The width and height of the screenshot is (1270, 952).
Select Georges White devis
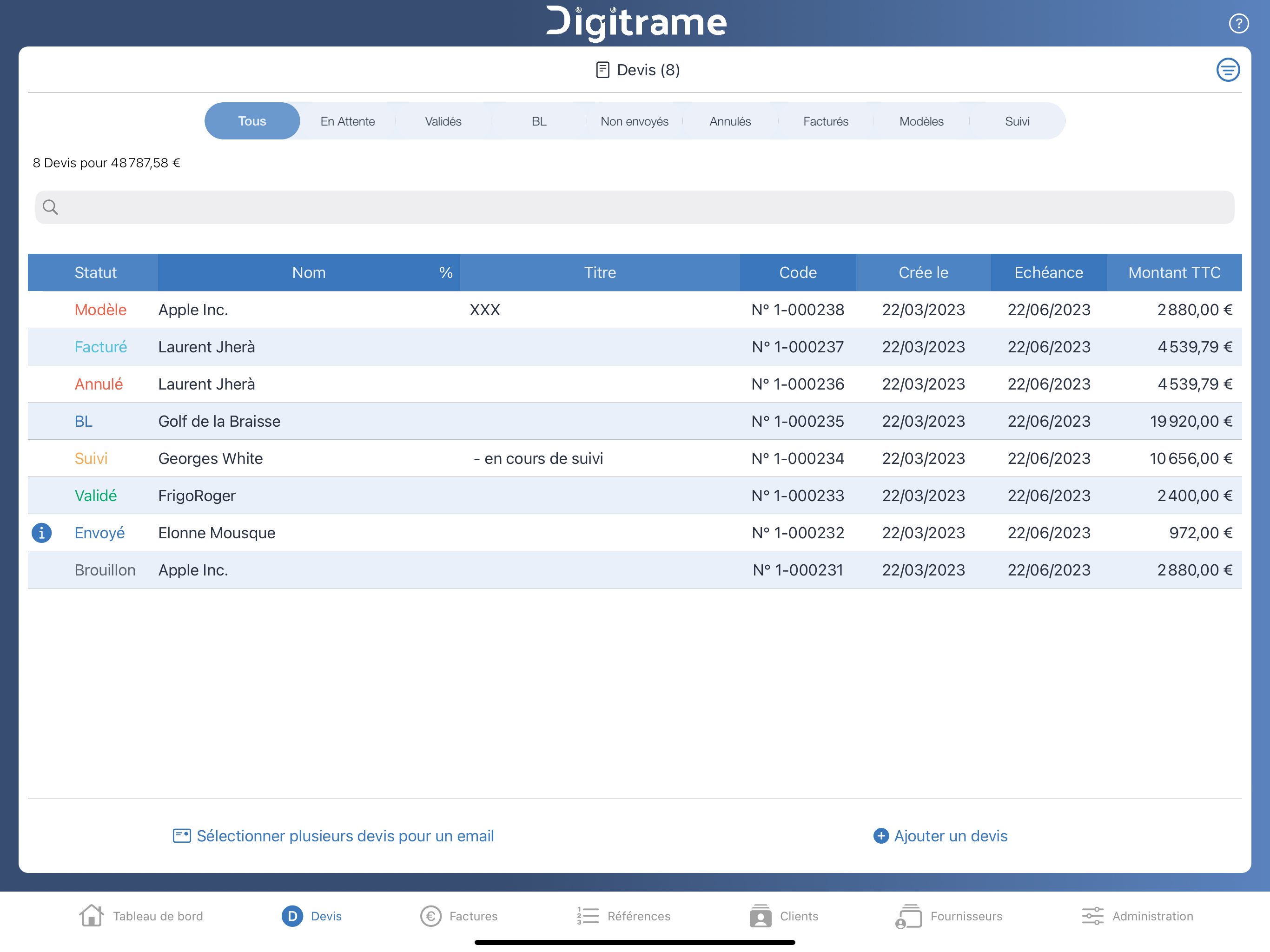click(x=635, y=458)
